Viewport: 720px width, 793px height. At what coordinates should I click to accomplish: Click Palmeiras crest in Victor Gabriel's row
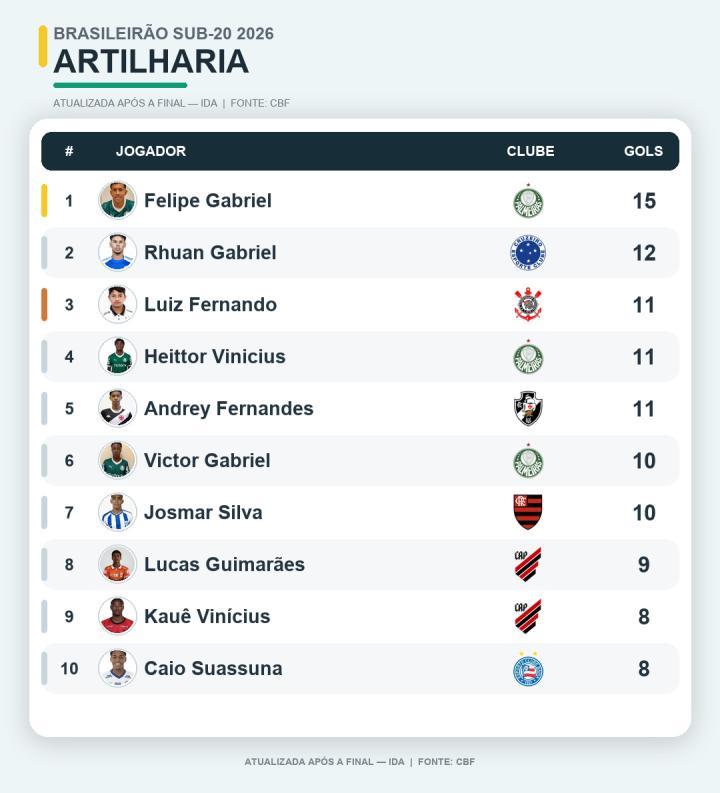coord(528,460)
